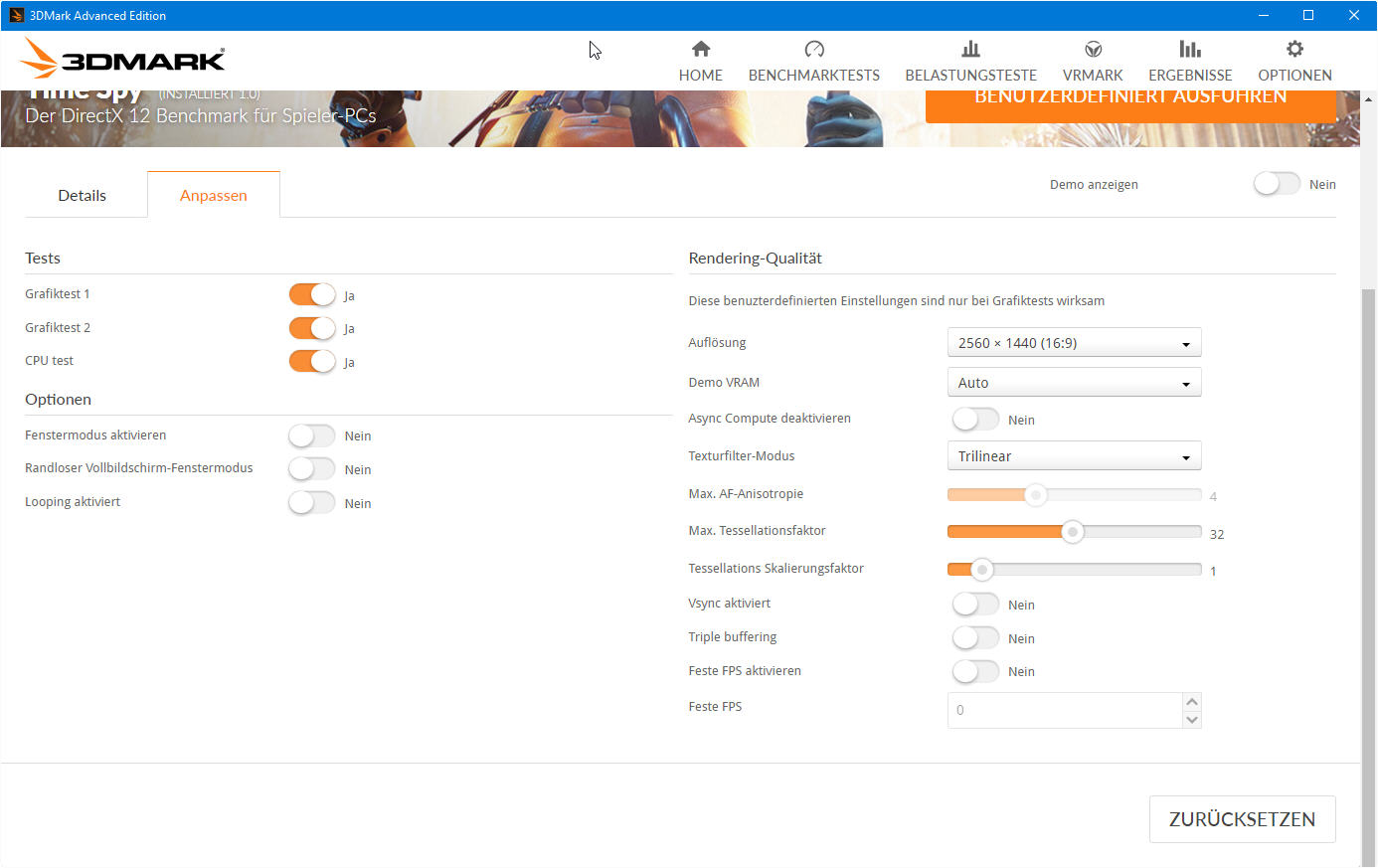Screen dimensions: 1378x868
Task: Disable Grafiktest 1 toggle
Action: (x=312, y=294)
